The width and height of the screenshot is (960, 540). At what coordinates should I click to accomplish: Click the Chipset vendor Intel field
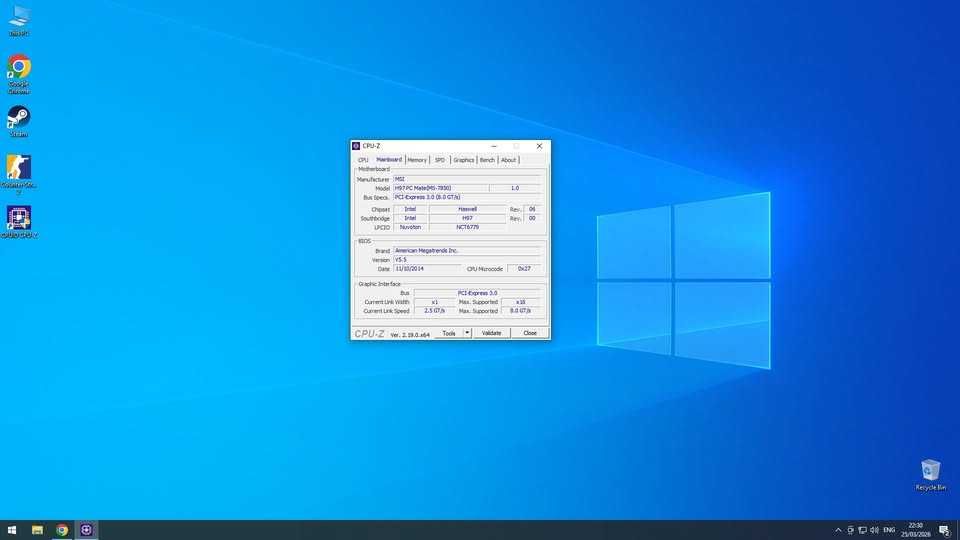[x=410, y=209]
